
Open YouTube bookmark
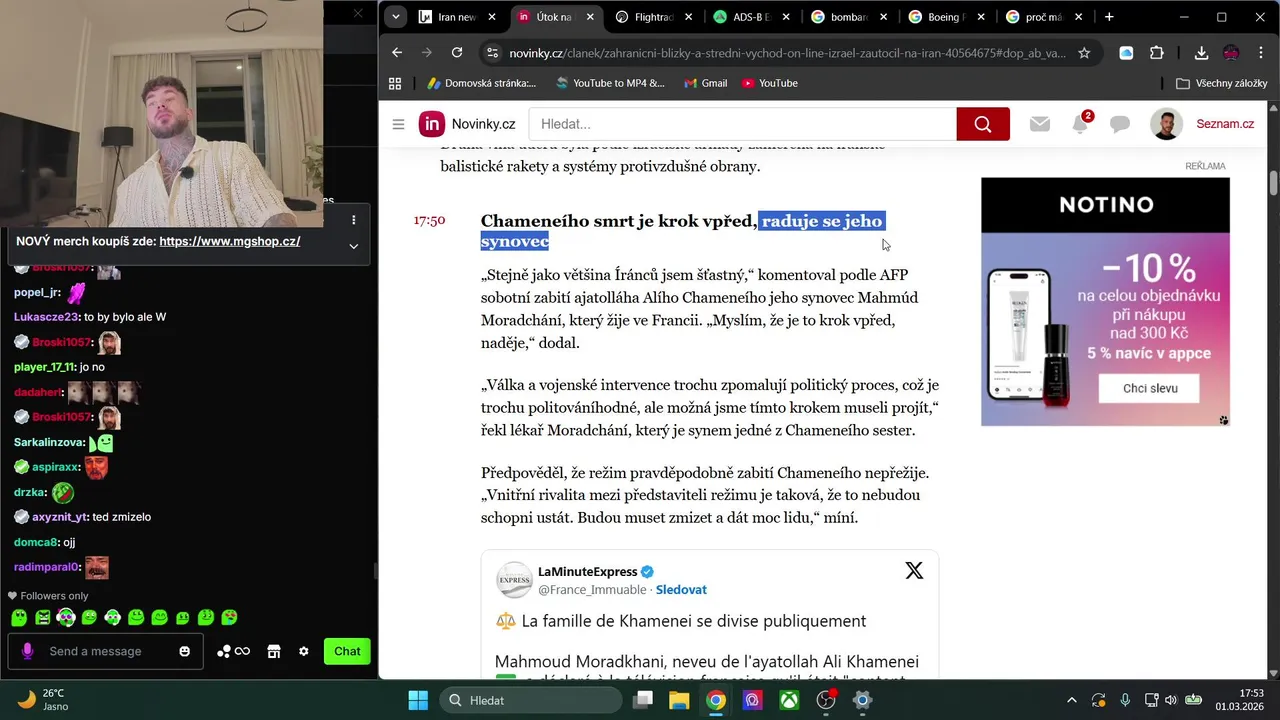(x=769, y=83)
